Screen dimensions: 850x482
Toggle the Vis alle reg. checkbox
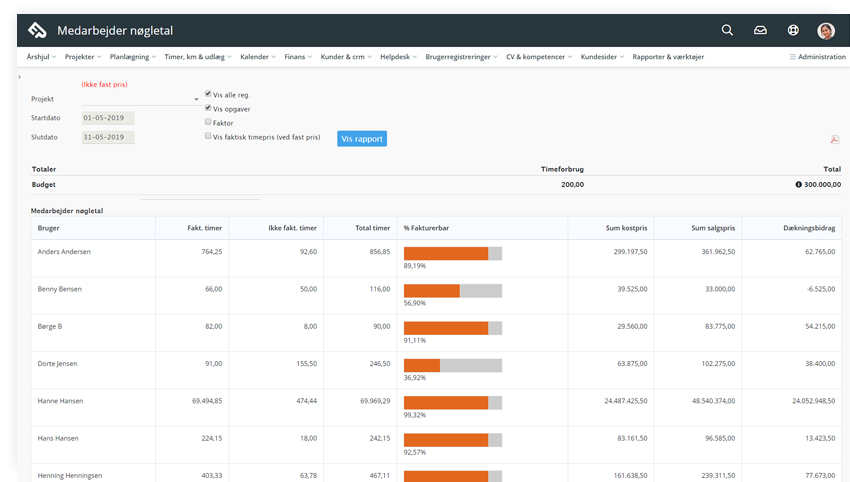pos(208,94)
